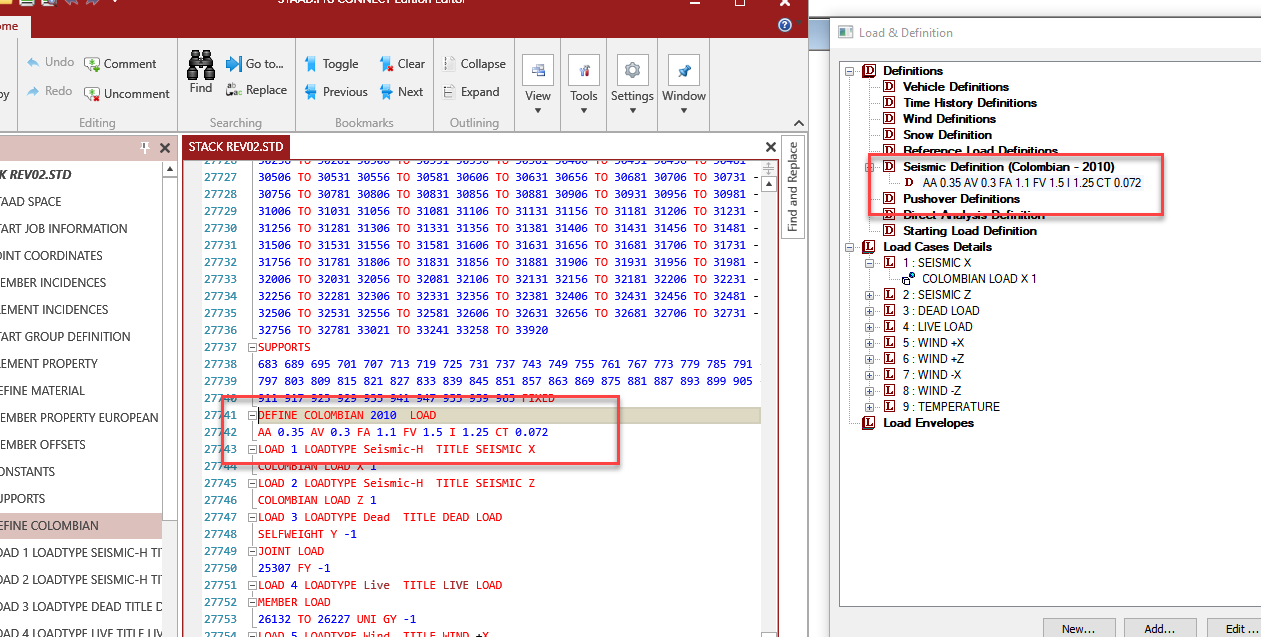Collapse the Load Cases Details node
This screenshot has height=637, width=1261.
(850, 247)
